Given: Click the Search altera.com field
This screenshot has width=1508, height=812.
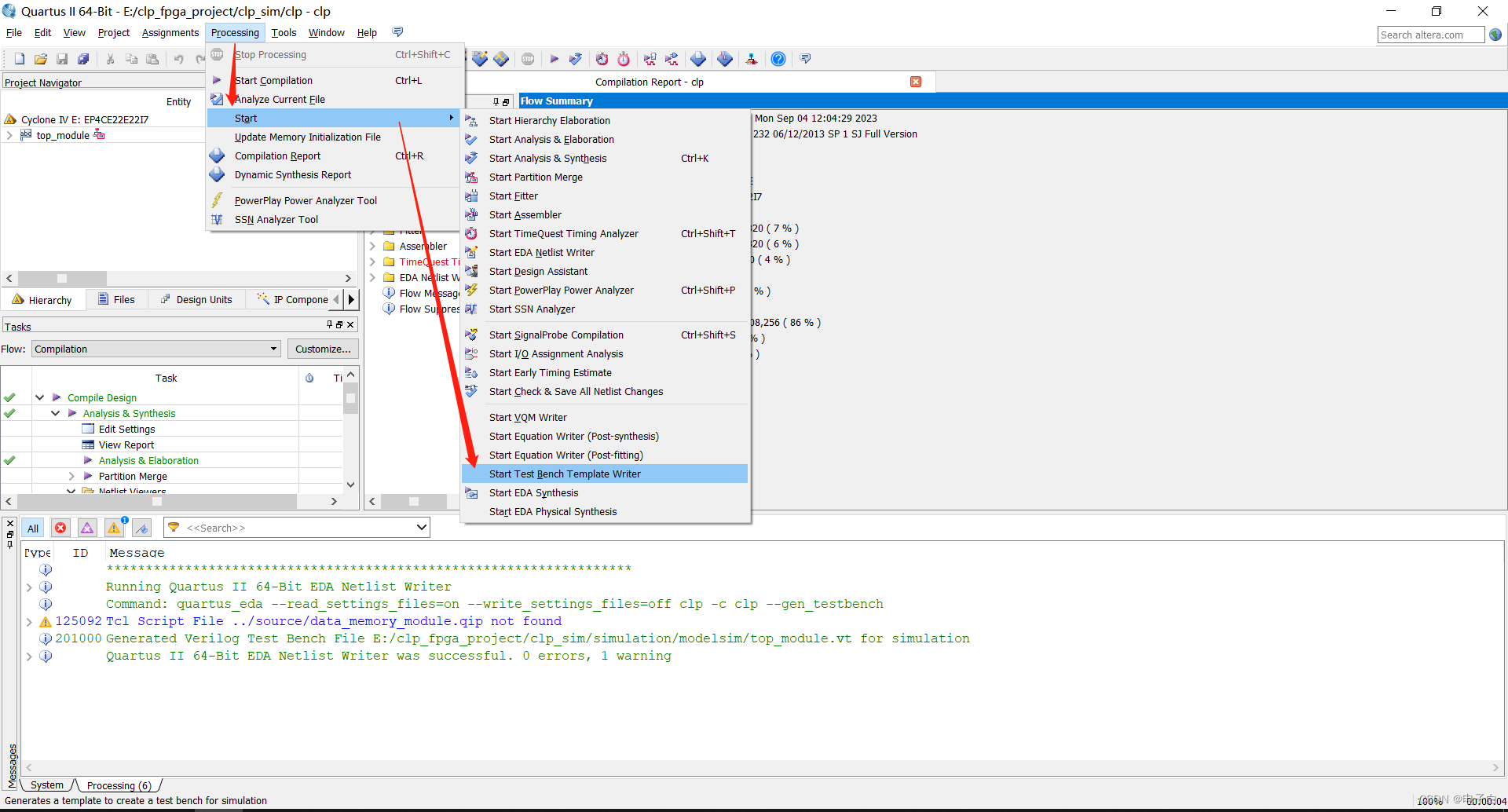Looking at the screenshot, I should (1430, 35).
